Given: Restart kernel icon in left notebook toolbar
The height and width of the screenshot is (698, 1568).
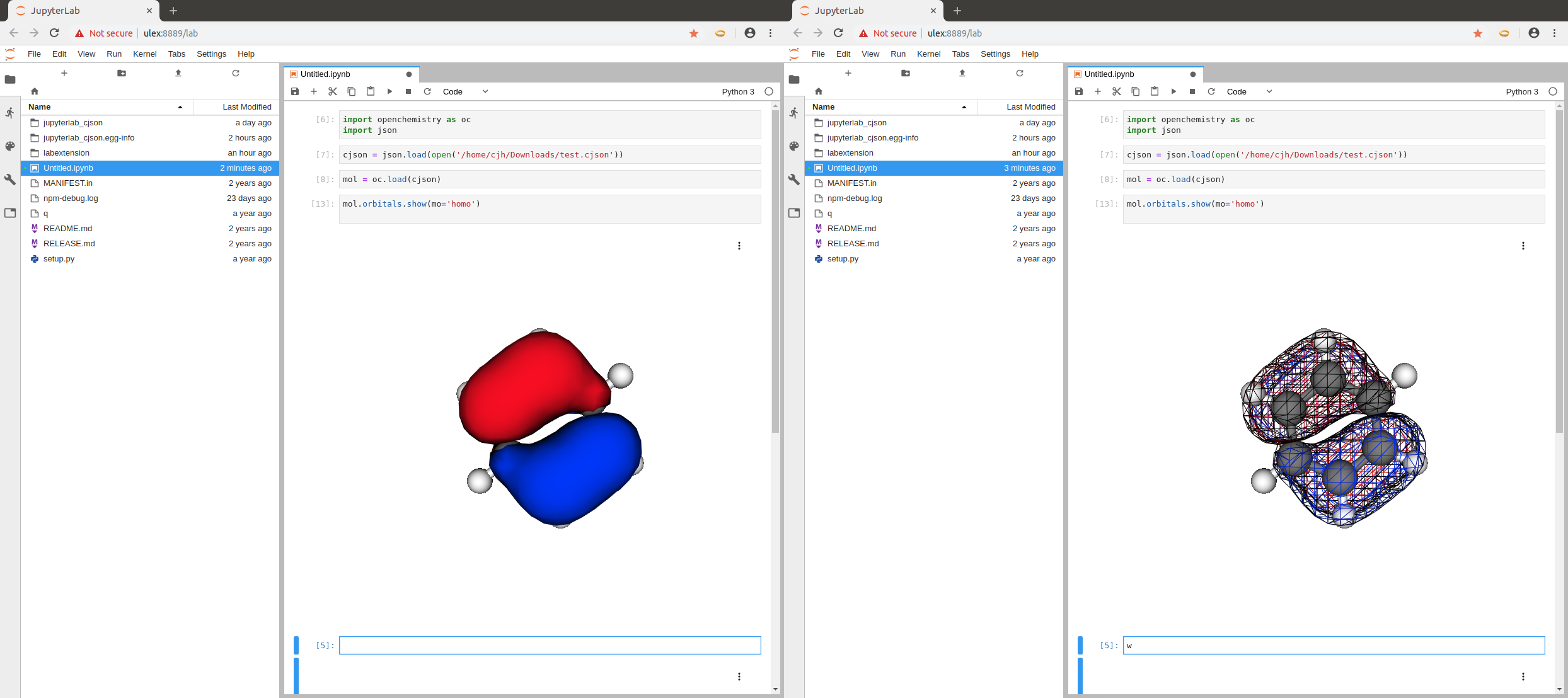Looking at the screenshot, I should (x=427, y=91).
